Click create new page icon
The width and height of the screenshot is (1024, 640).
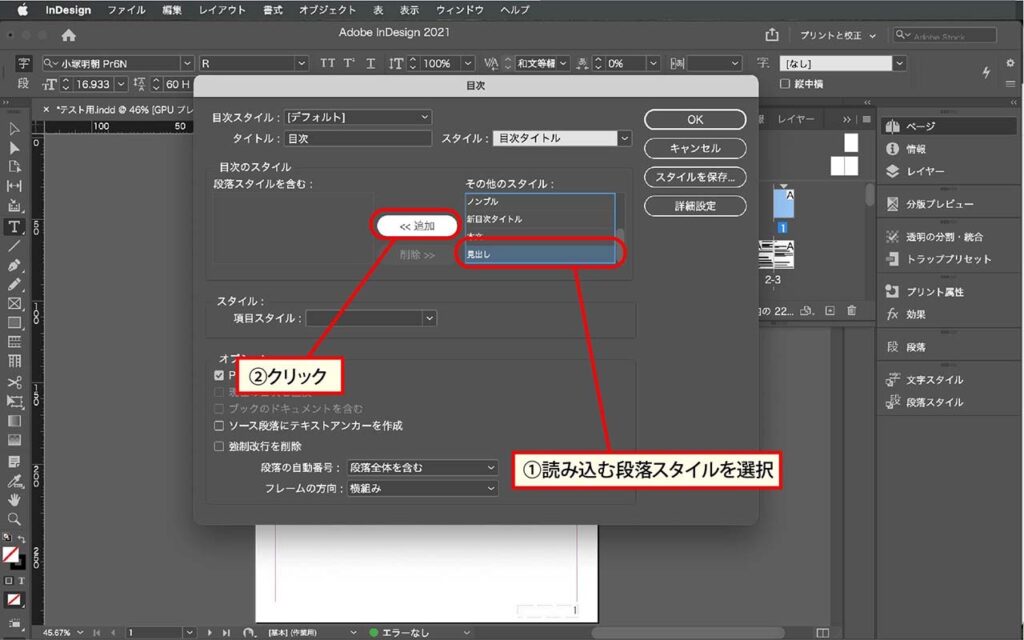click(x=830, y=311)
